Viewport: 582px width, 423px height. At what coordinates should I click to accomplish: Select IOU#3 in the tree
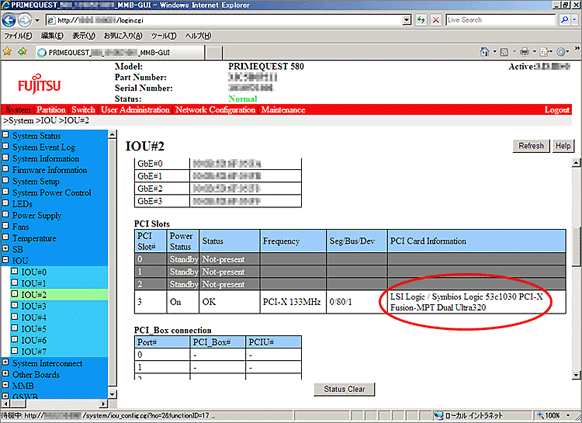[34, 306]
